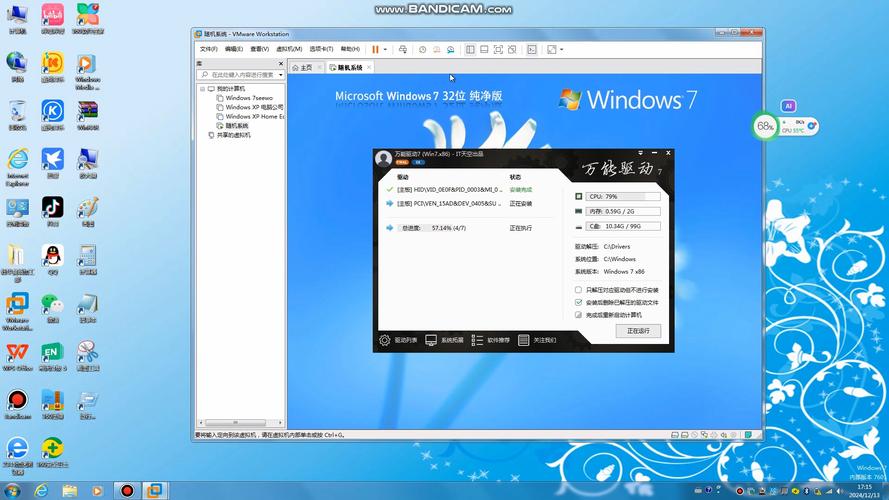The image size is (889, 500).
Task: Check the extract-only, do not install checkbox
Action: point(578,290)
